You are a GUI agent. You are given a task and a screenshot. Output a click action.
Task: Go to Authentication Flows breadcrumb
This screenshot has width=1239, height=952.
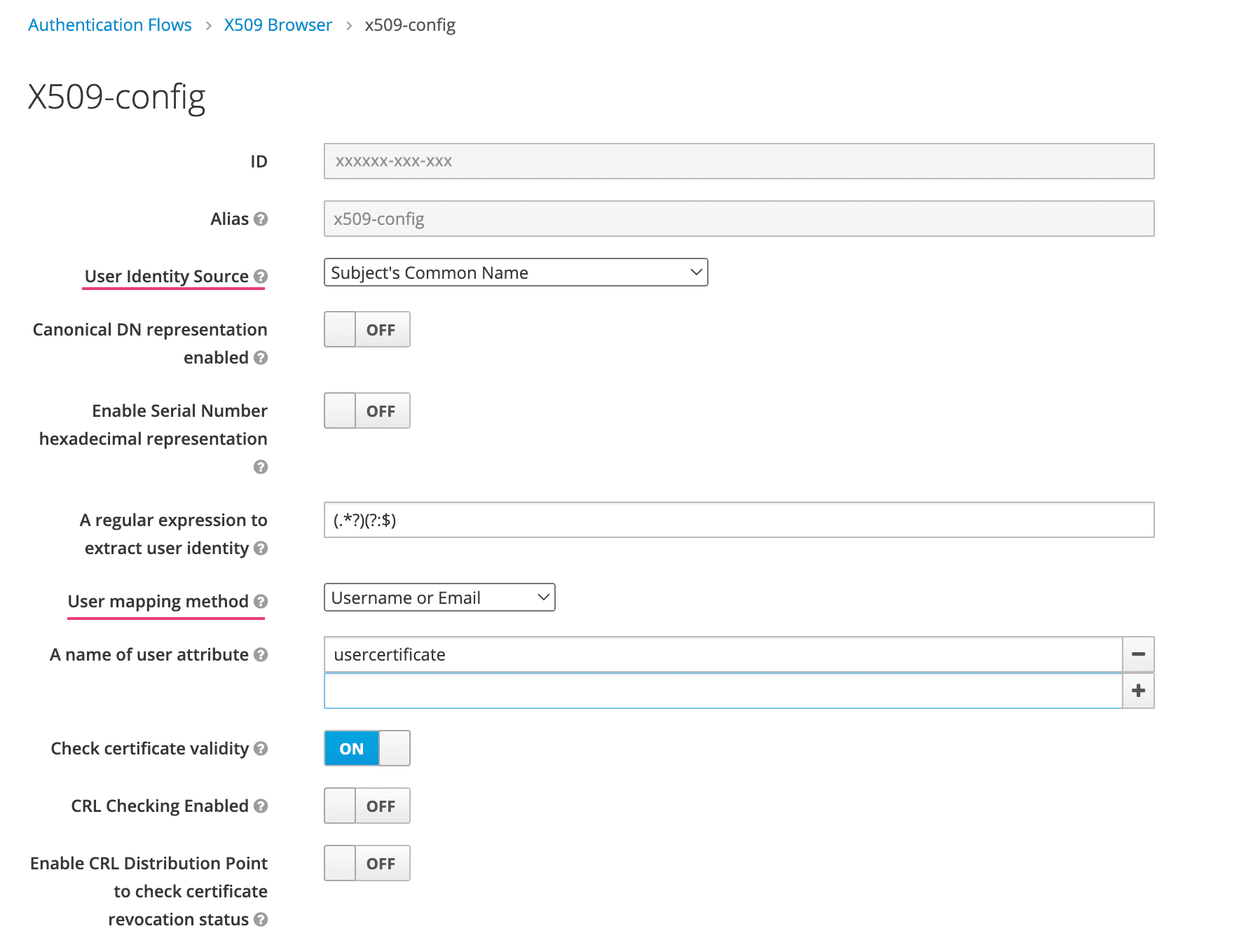pos(110,25)
